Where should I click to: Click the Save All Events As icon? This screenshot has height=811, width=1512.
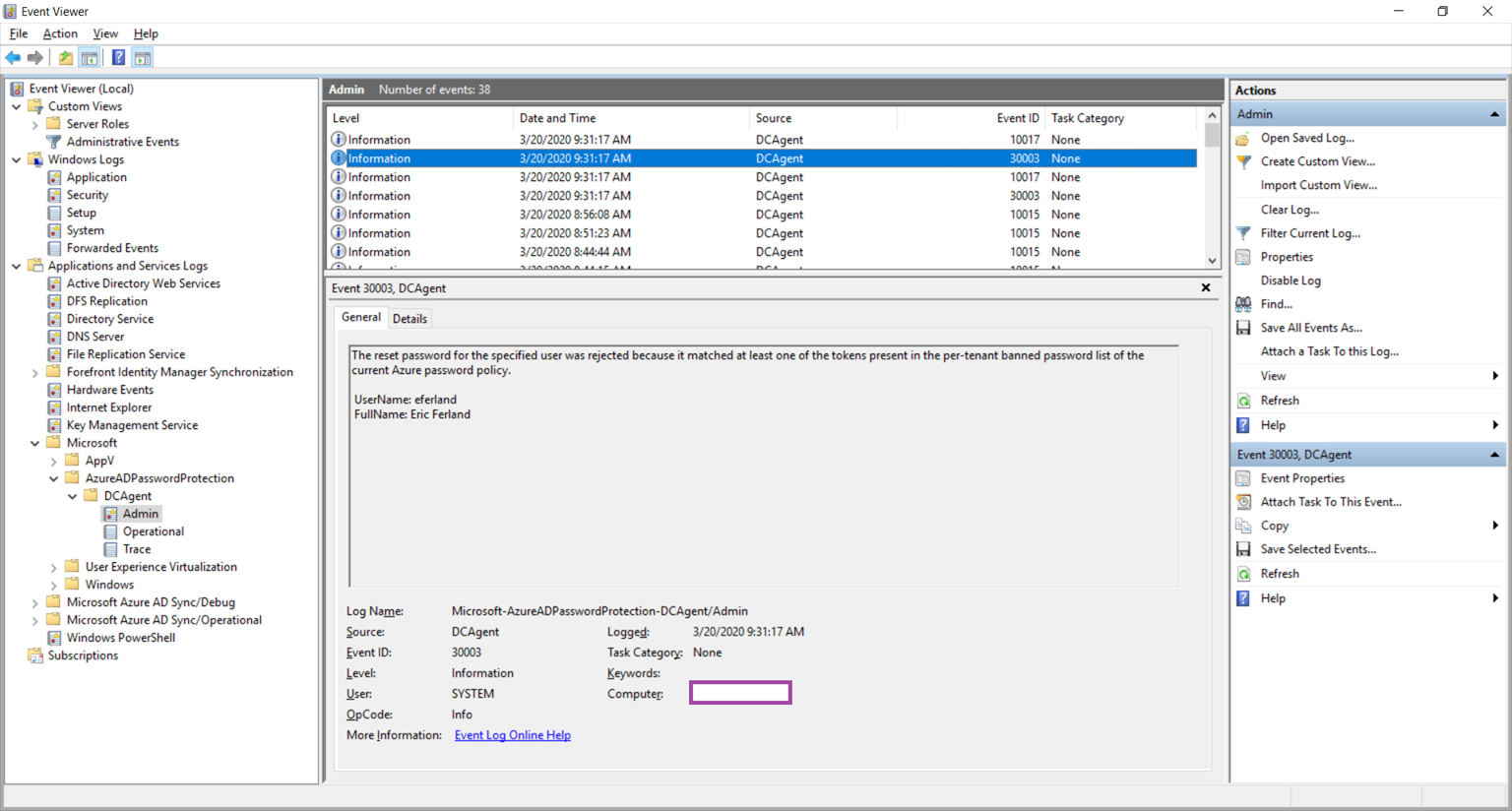point(1244,328)
